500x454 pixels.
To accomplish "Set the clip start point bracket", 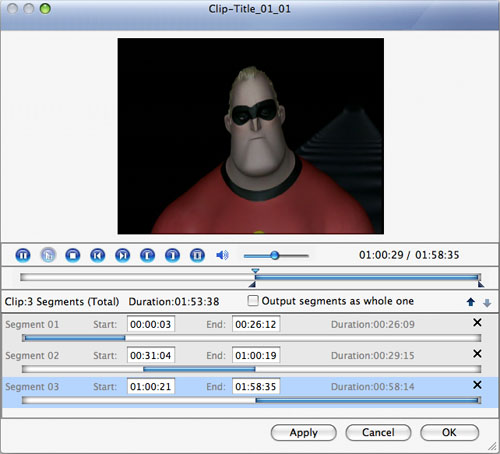I will pos(148,255).
